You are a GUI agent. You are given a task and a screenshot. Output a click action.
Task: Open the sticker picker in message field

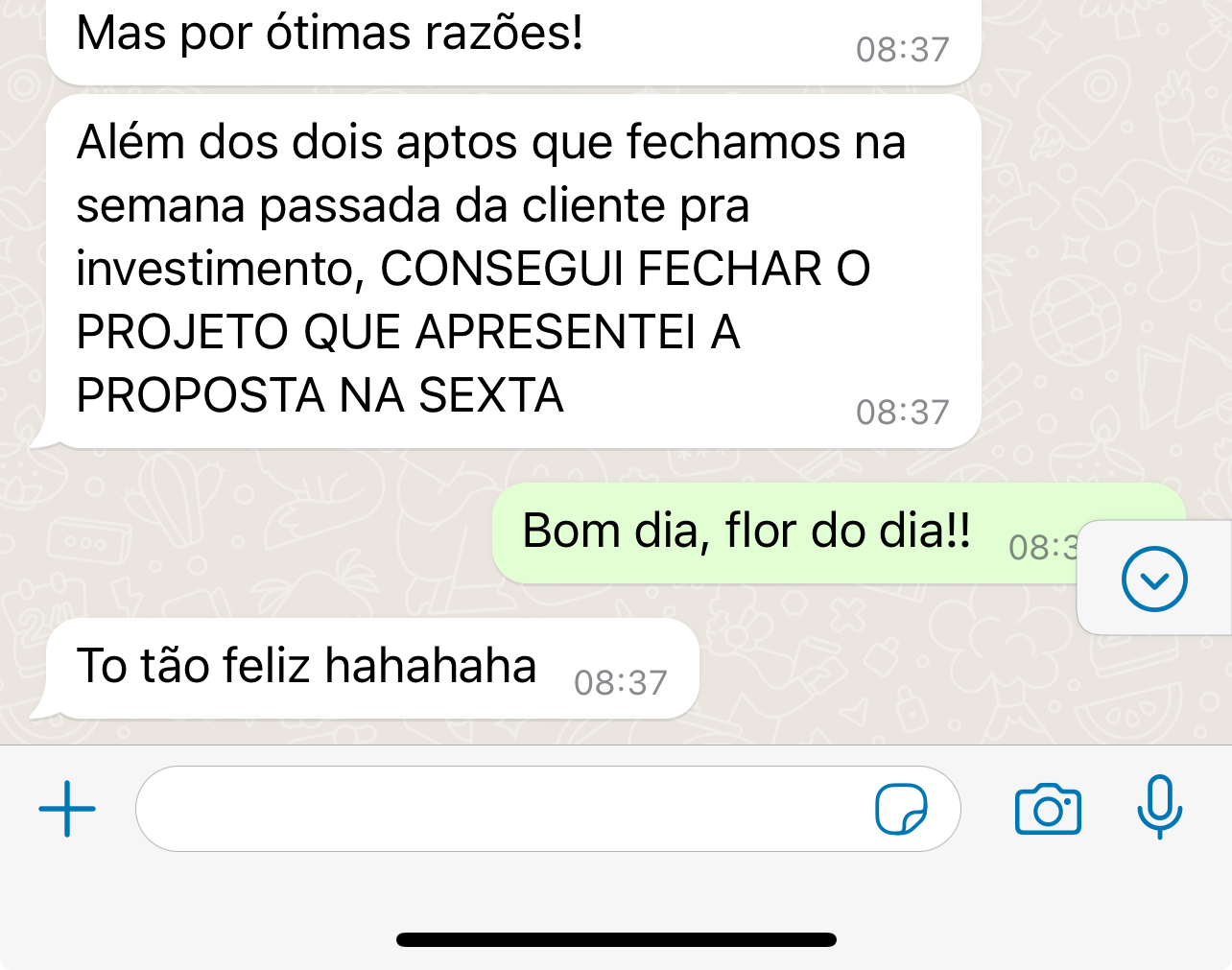point(901,809)
